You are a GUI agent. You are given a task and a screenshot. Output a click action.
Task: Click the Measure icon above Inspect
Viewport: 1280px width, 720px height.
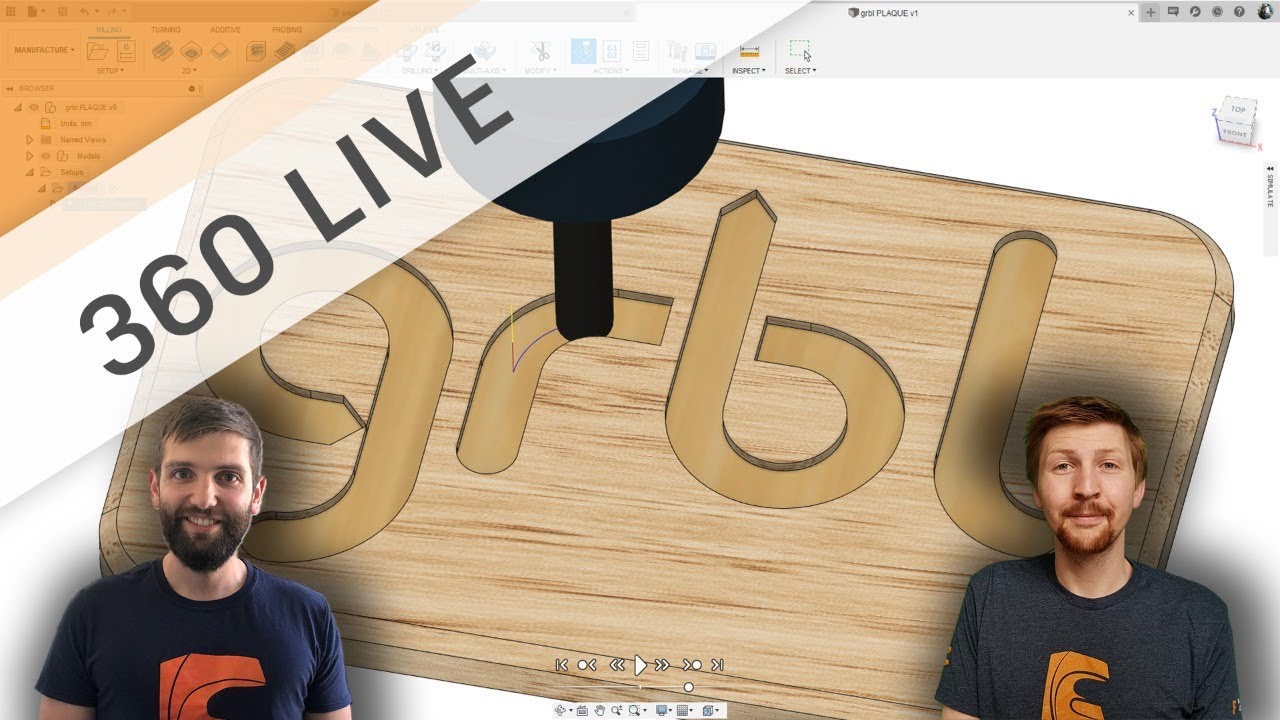point(749,51)
